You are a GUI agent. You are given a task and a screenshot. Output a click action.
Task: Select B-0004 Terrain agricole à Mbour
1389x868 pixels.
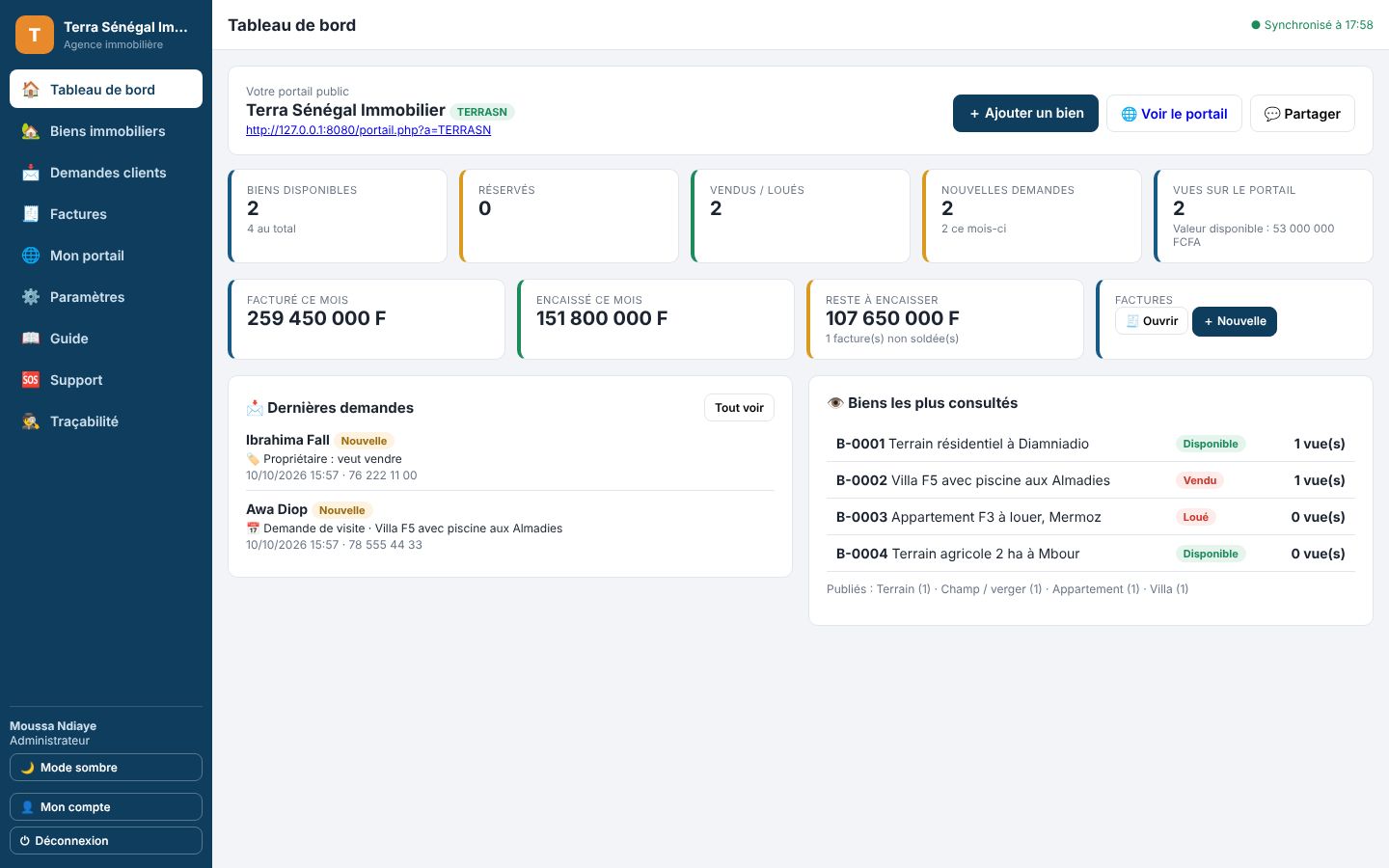(1091, 554)
